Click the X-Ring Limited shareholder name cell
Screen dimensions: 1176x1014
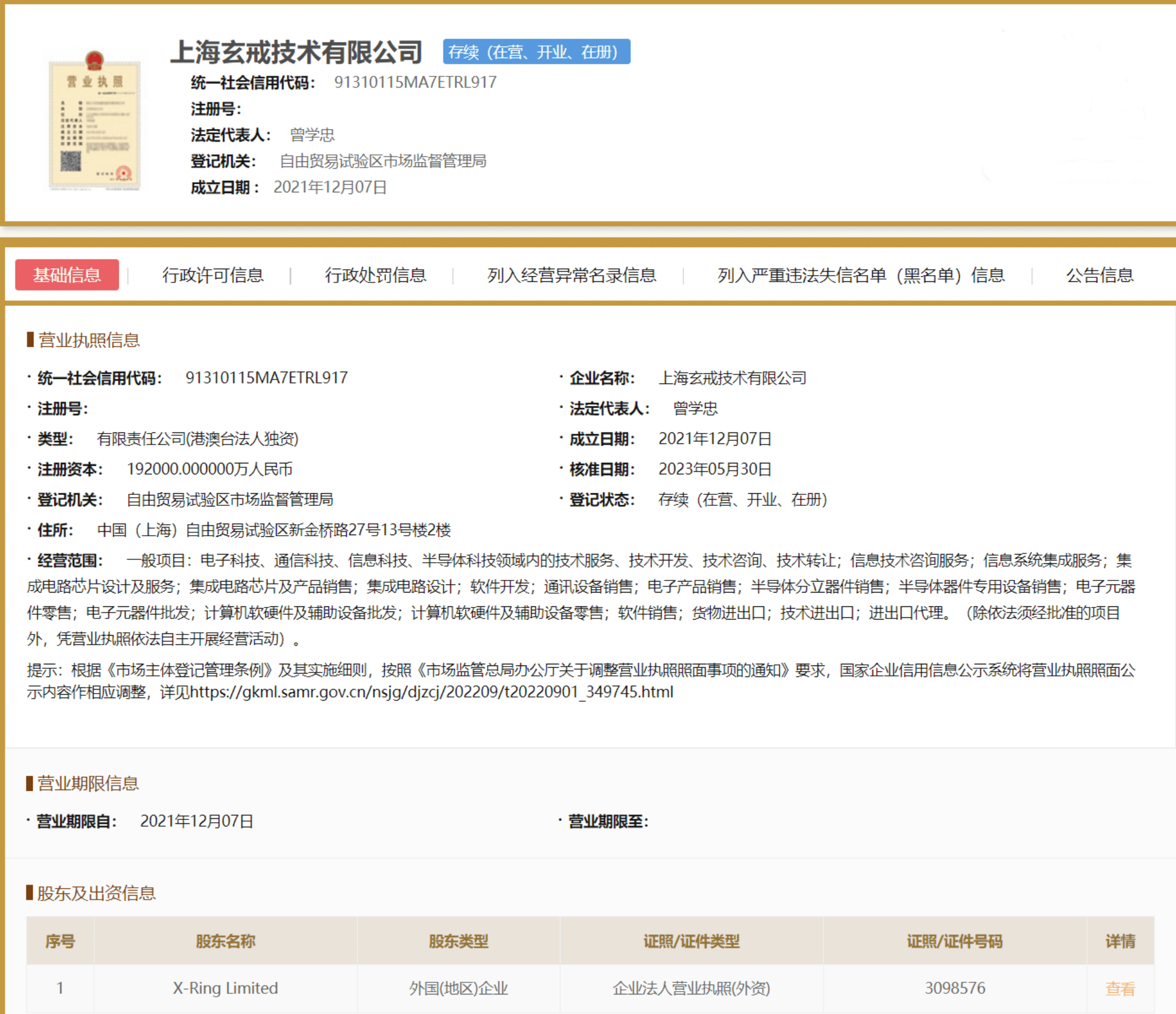click(x=225, y=988)
